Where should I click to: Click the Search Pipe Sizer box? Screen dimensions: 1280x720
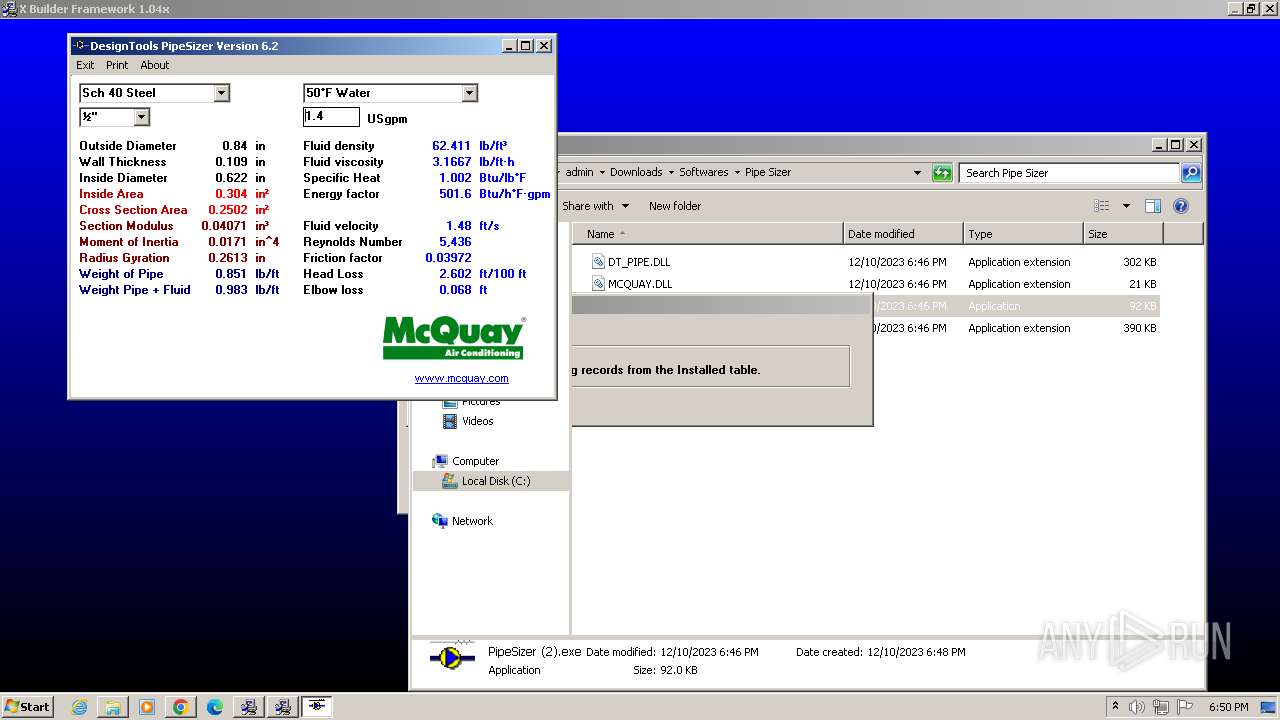(1070, 173)
